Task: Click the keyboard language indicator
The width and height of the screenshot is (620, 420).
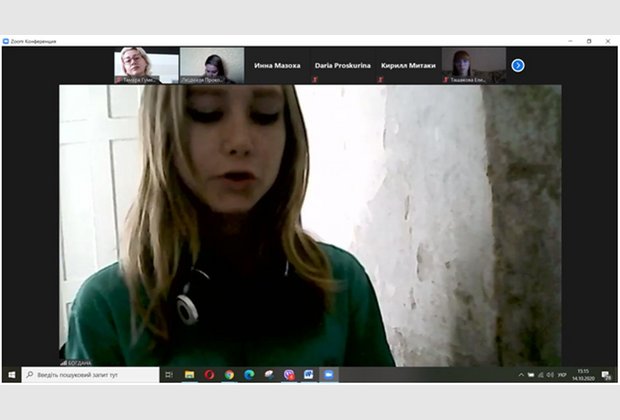Action: click(x=562, y=375)
